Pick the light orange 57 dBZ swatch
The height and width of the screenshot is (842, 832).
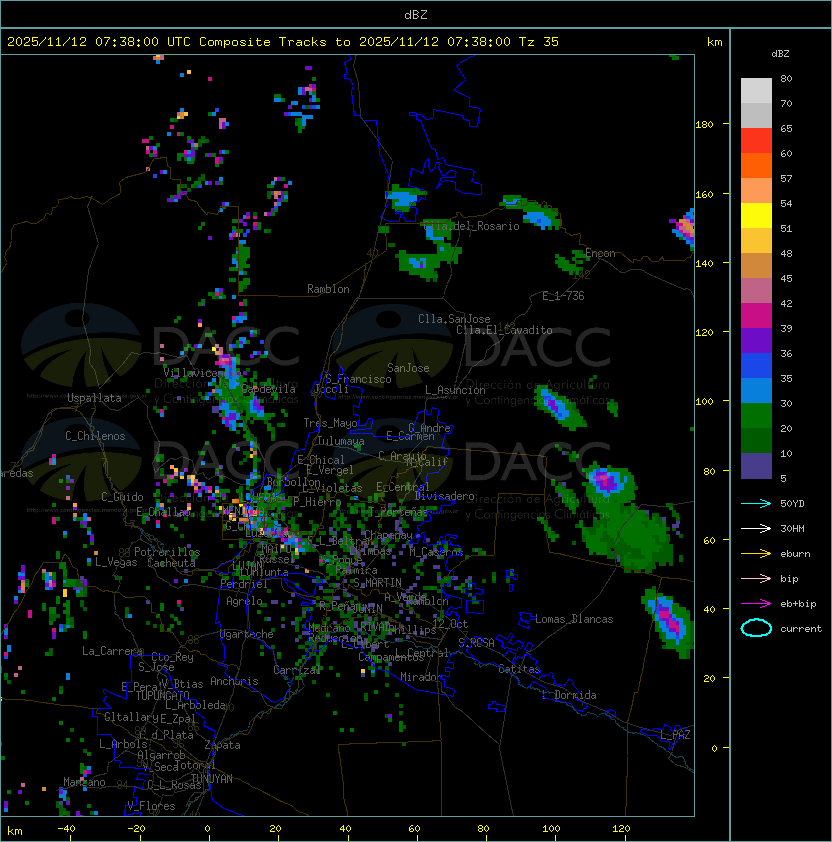756,191
